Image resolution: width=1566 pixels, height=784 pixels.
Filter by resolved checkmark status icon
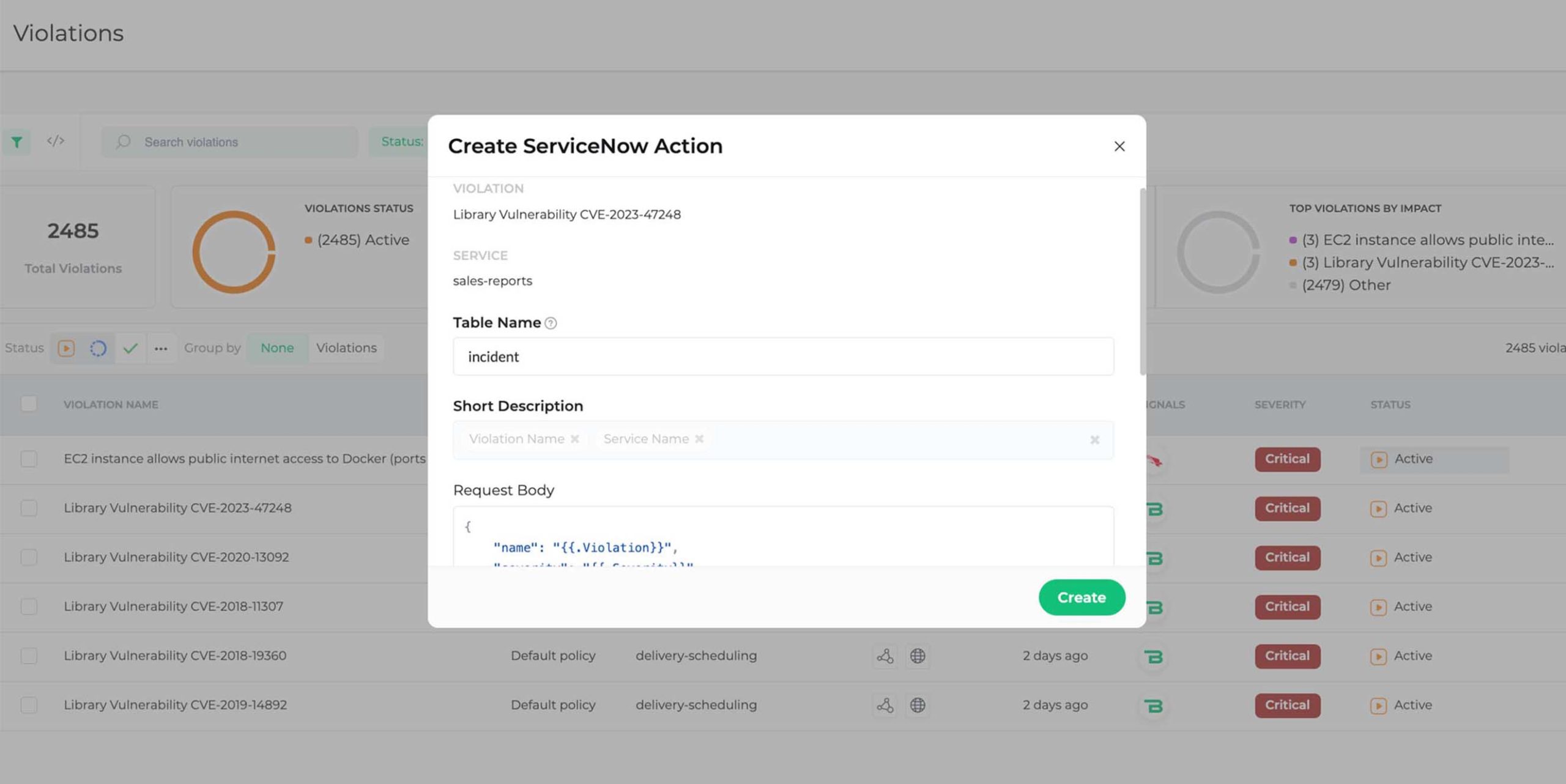130,348
